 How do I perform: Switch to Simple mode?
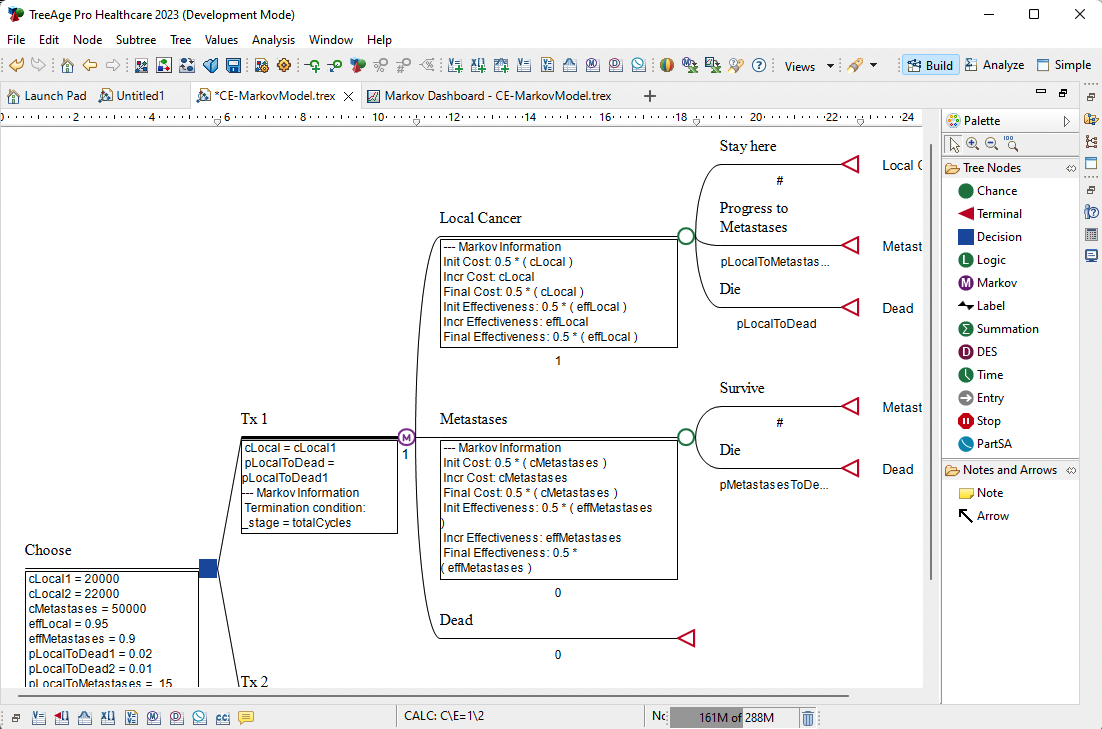point(1063,65)
